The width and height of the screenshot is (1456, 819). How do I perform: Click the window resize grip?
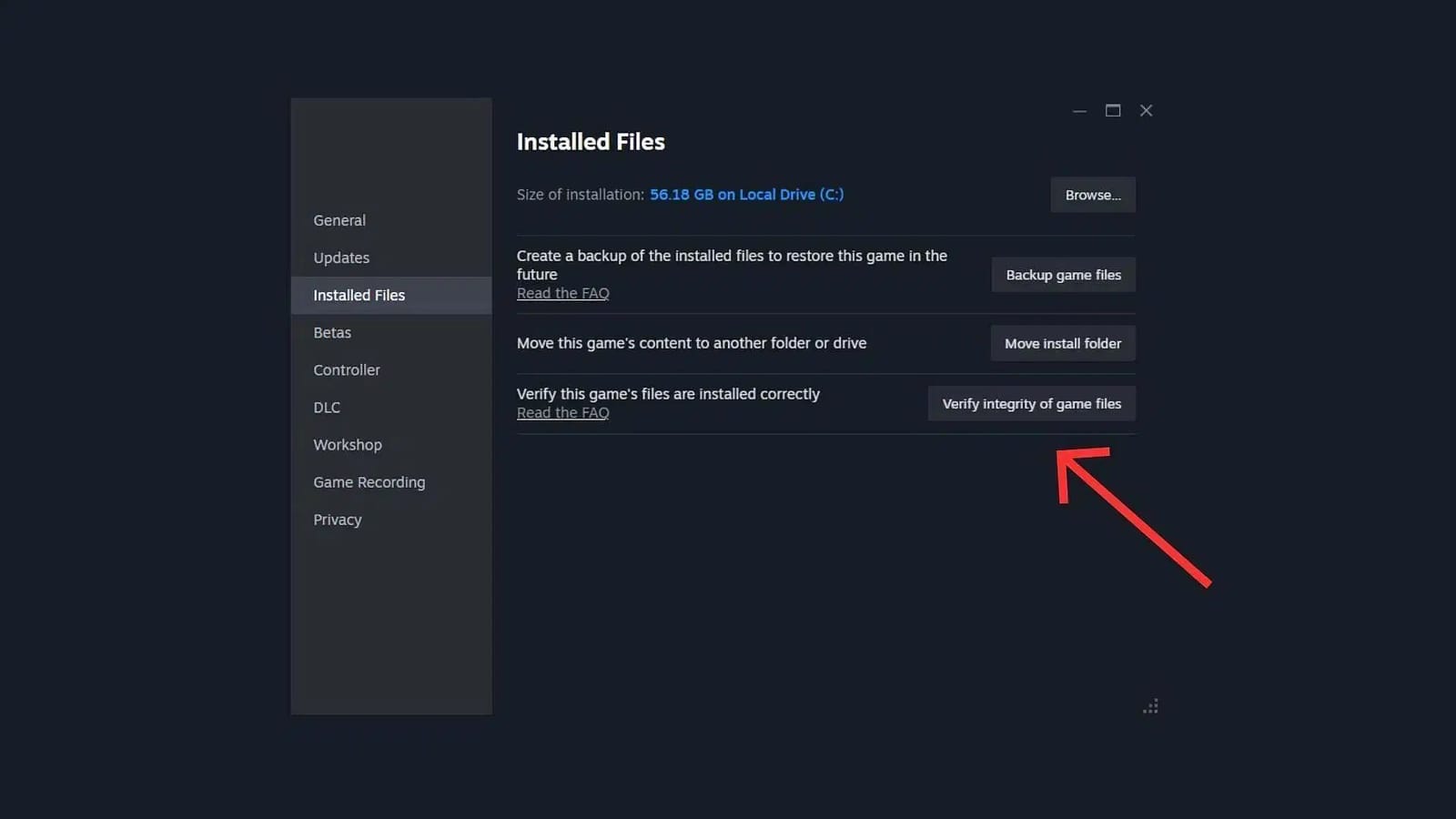click(x=1150, y=706)
